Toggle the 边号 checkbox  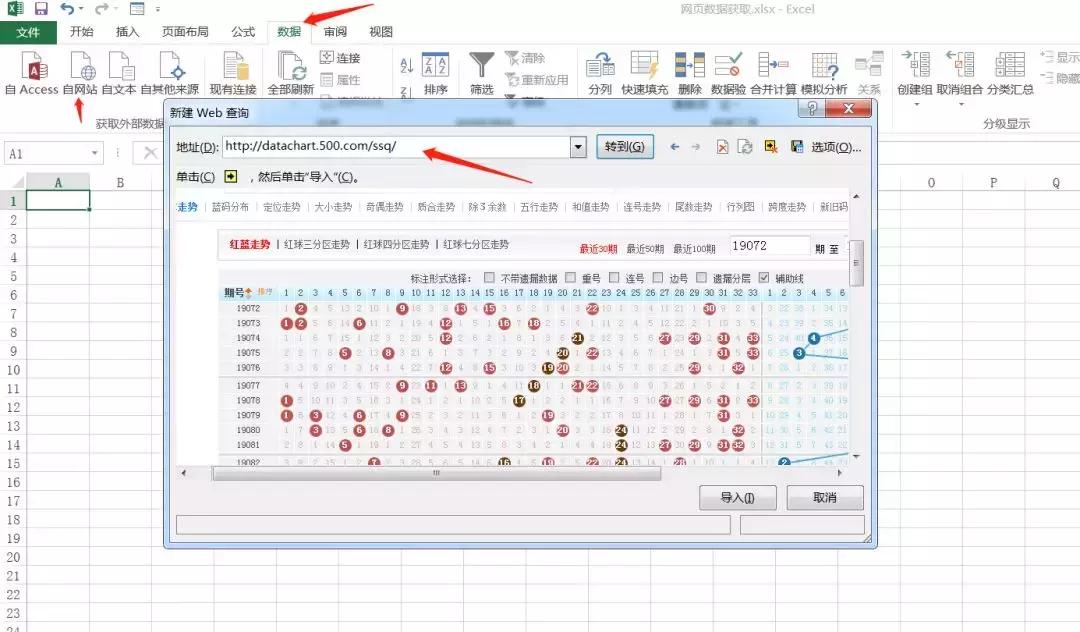click(x=658, y=277)
